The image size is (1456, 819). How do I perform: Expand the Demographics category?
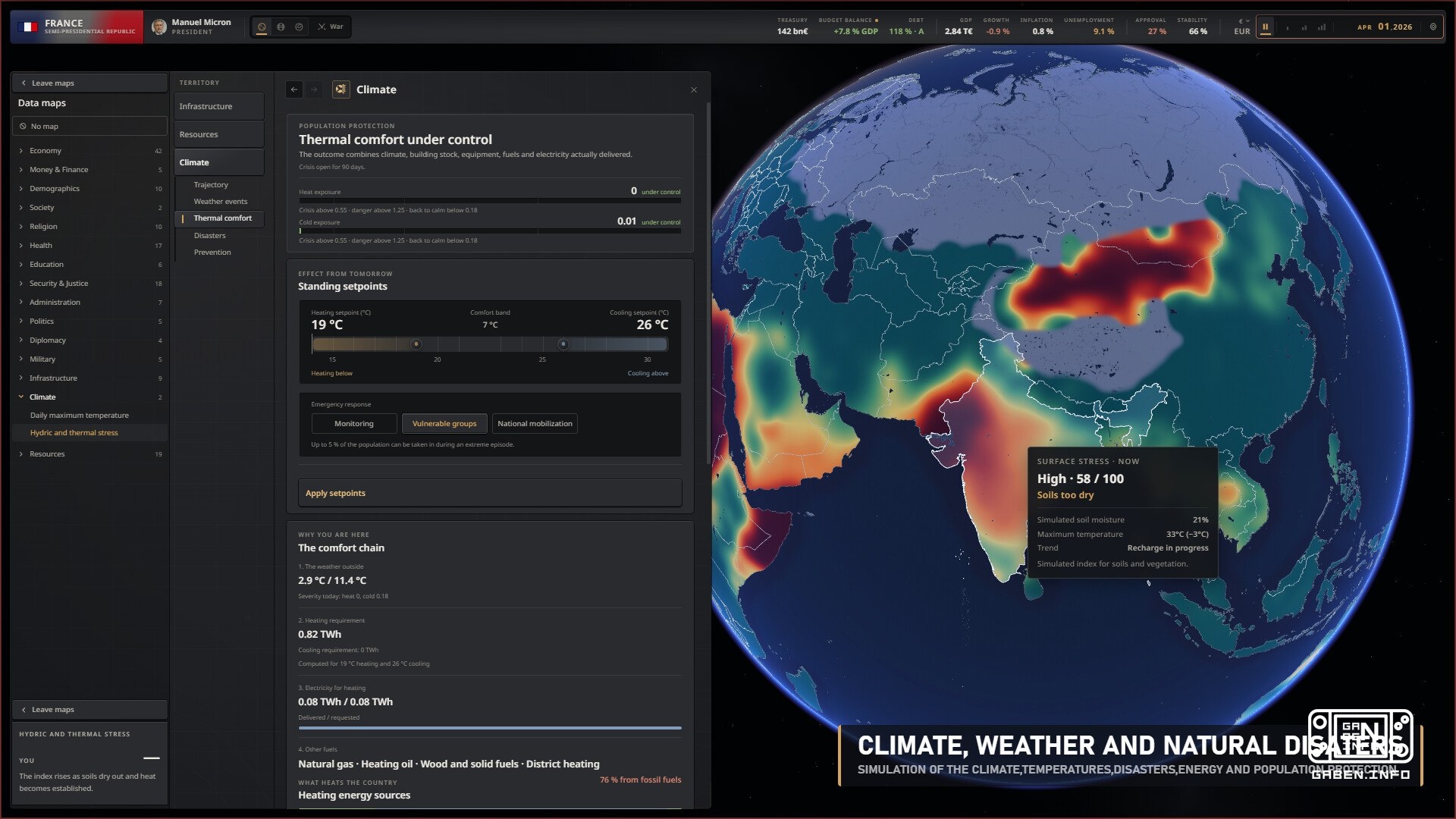pos(90,189)
